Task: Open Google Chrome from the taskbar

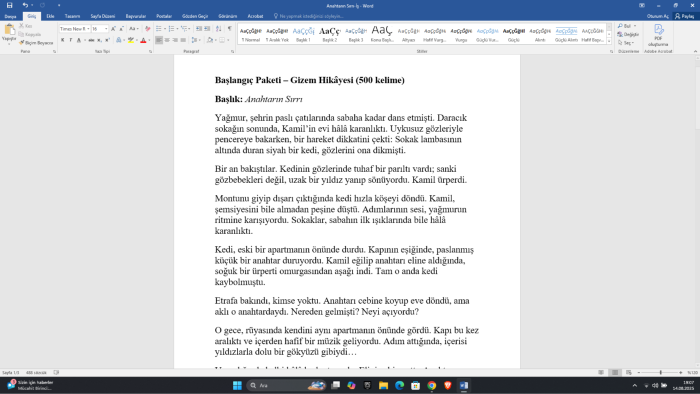Action: (431, 386)
